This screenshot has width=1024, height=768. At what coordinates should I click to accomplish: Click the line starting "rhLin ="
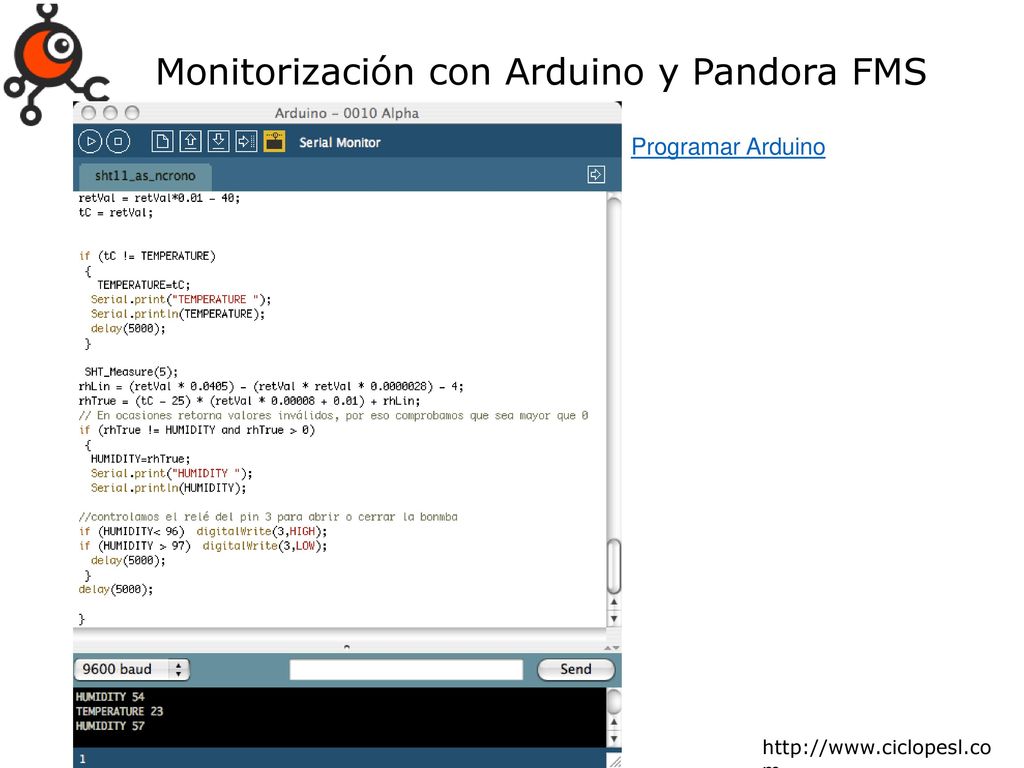tap(271, 387)
